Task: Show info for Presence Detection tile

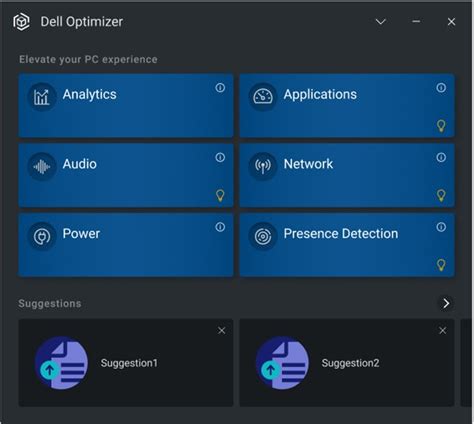Action: (x=441, y=227)
